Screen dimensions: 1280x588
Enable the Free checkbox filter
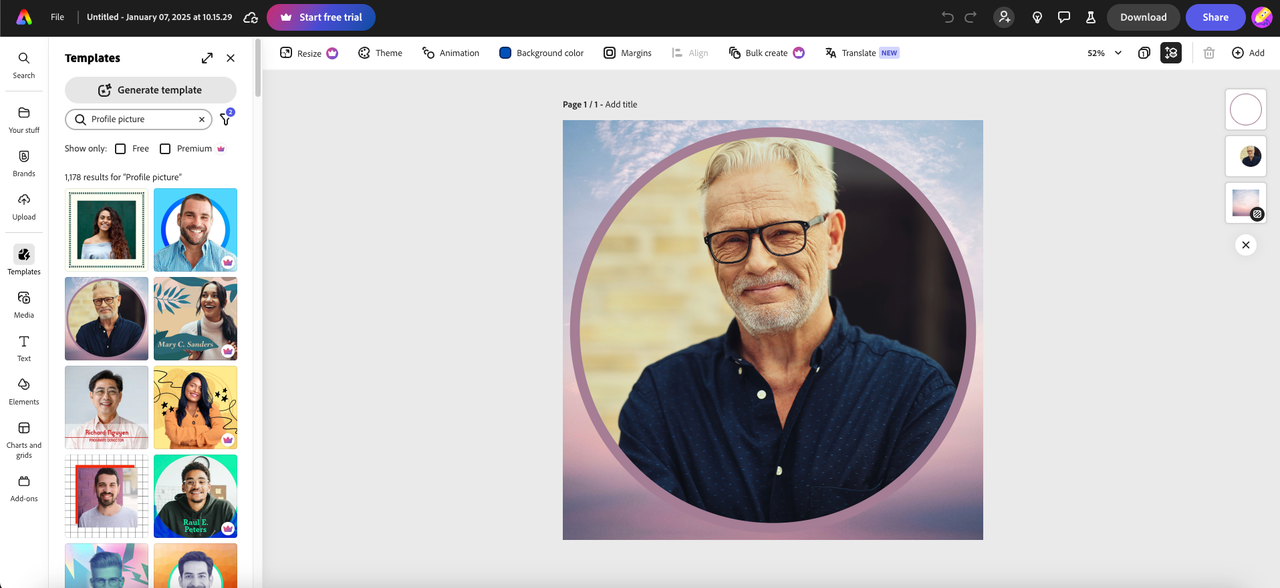tap(120, 148)
